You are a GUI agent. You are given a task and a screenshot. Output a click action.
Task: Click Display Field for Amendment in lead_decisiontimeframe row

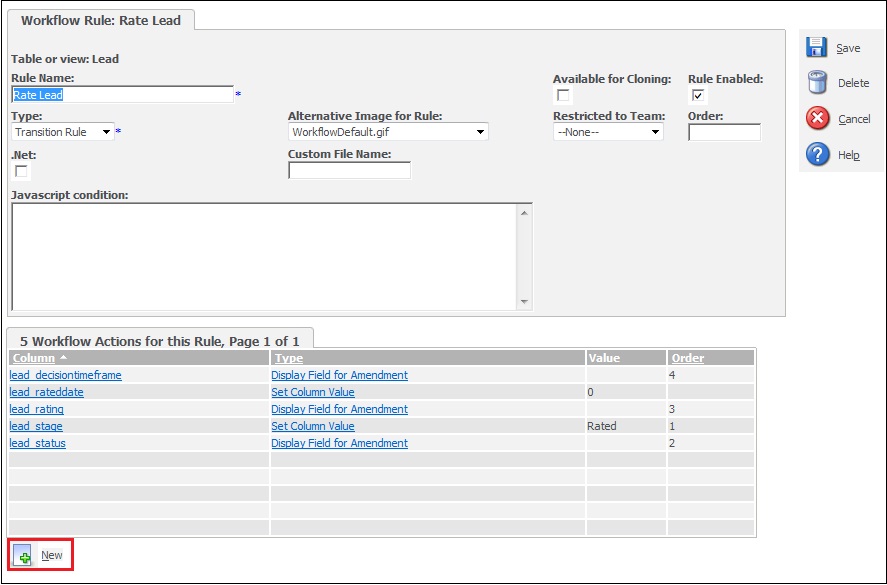coord(339,375)
